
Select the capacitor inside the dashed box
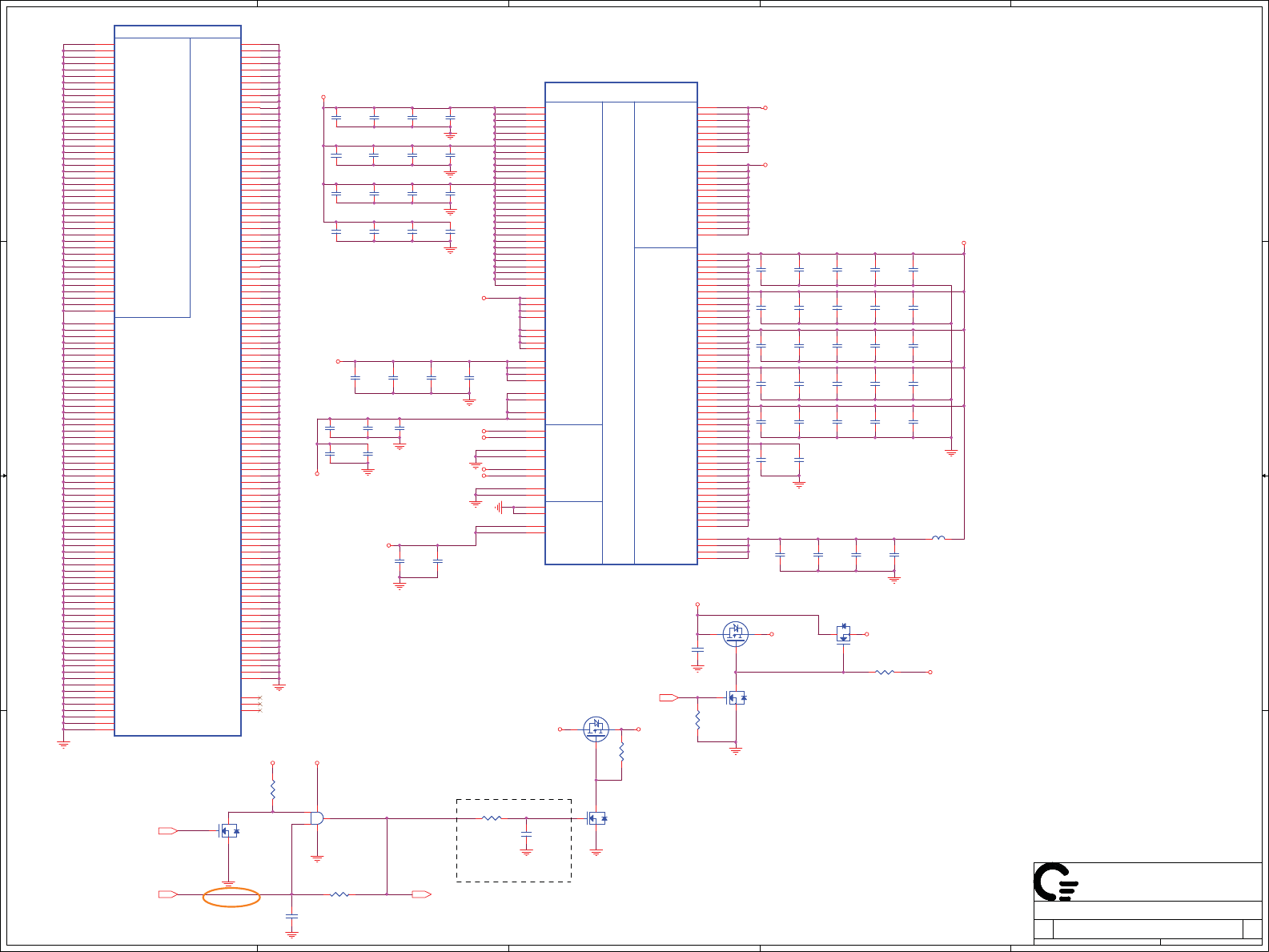pyautogui.click(x=526, y=836)
